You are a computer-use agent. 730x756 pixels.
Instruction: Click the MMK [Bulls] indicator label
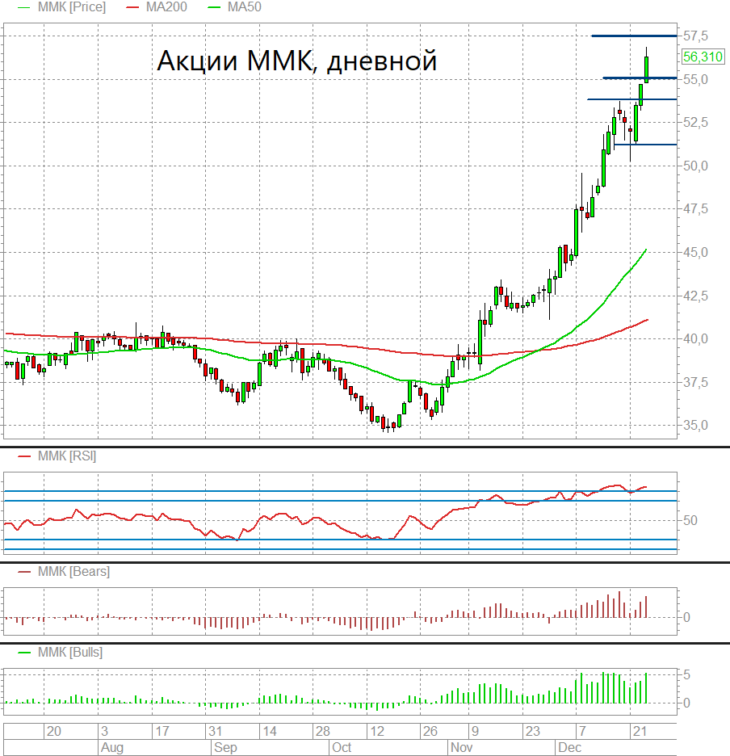point(70,652)
